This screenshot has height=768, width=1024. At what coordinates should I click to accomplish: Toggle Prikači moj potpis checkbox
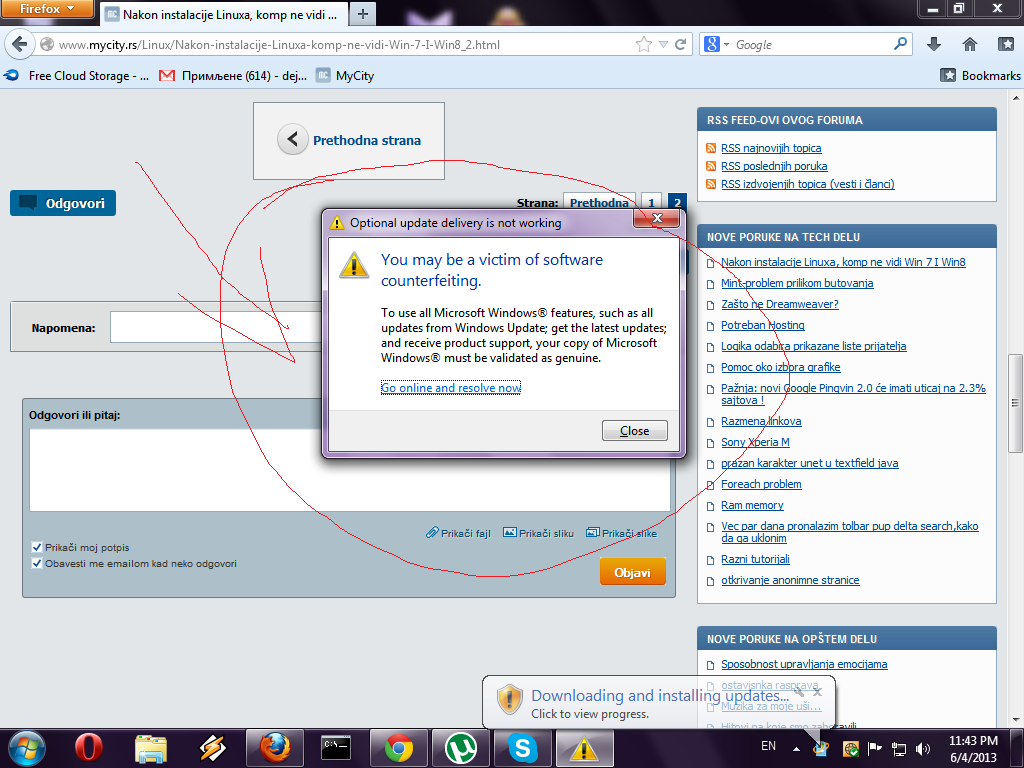[x=37, y=547]
